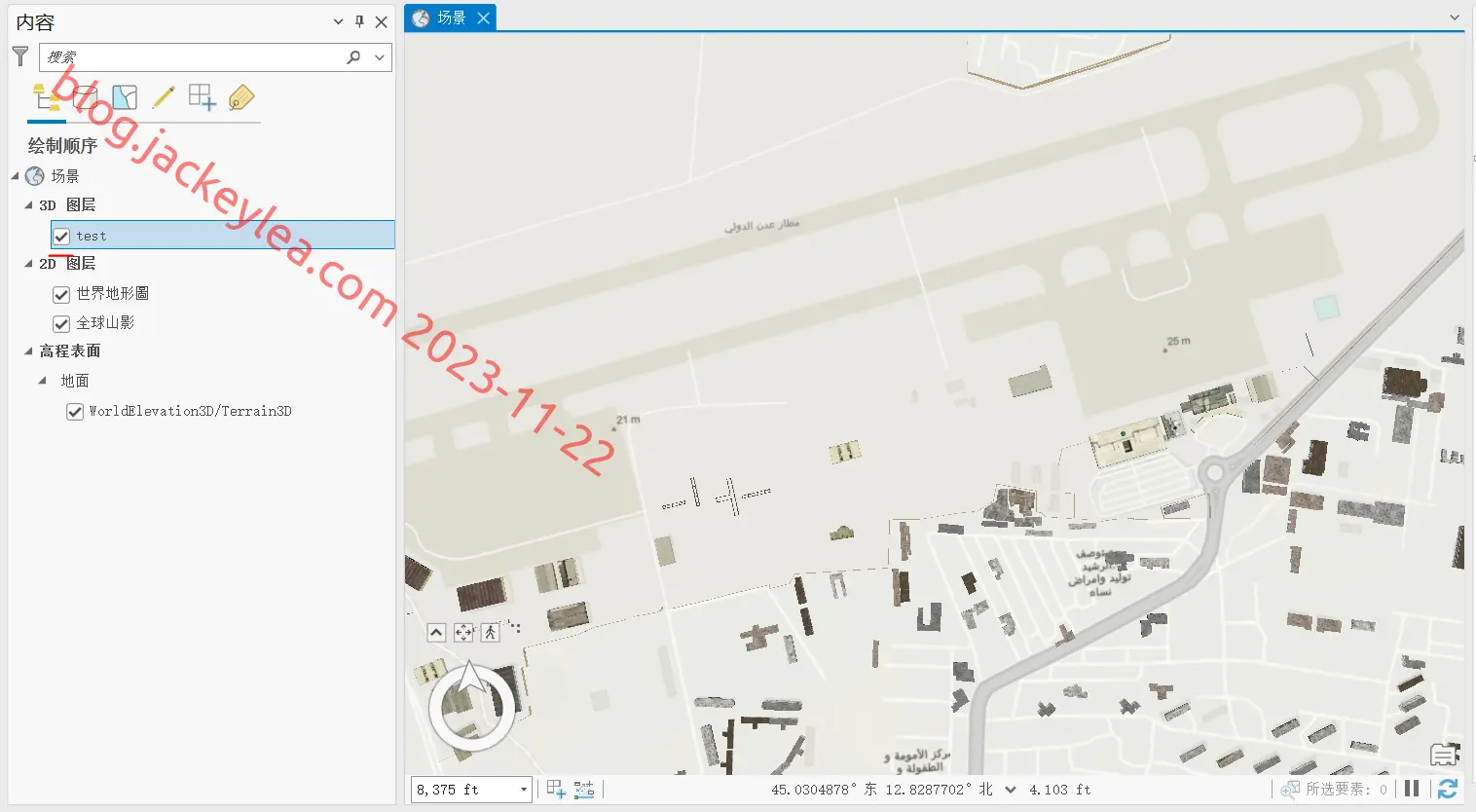Select the 全球山影 layer name

click(105, 323)
